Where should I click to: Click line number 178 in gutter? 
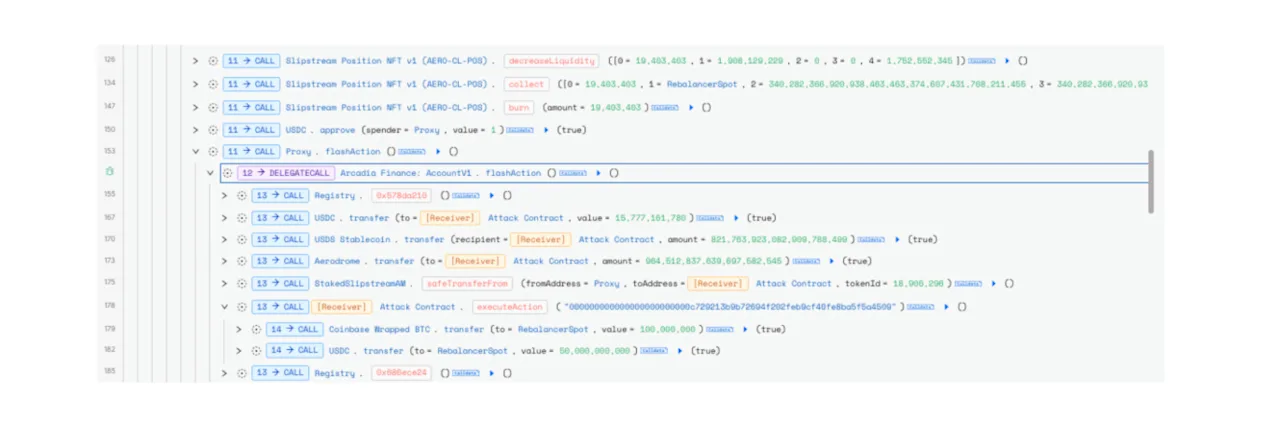tap(110, 307)
